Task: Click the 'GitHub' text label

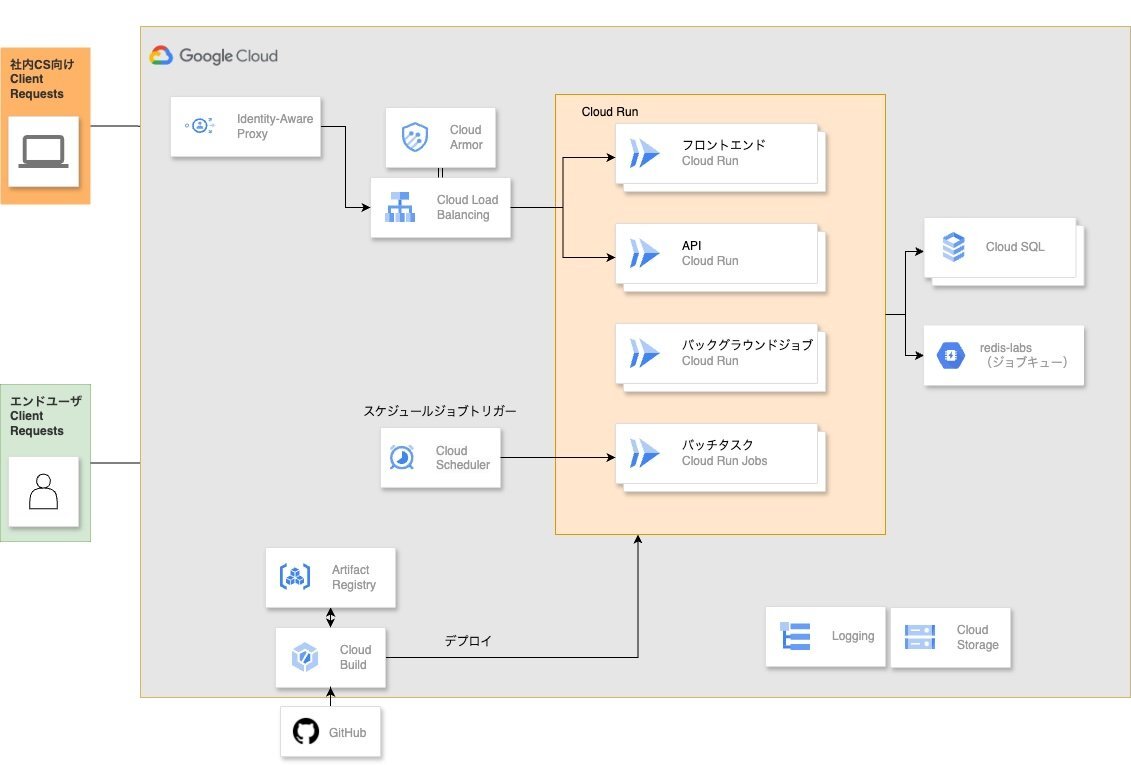Action: (348, 733)
